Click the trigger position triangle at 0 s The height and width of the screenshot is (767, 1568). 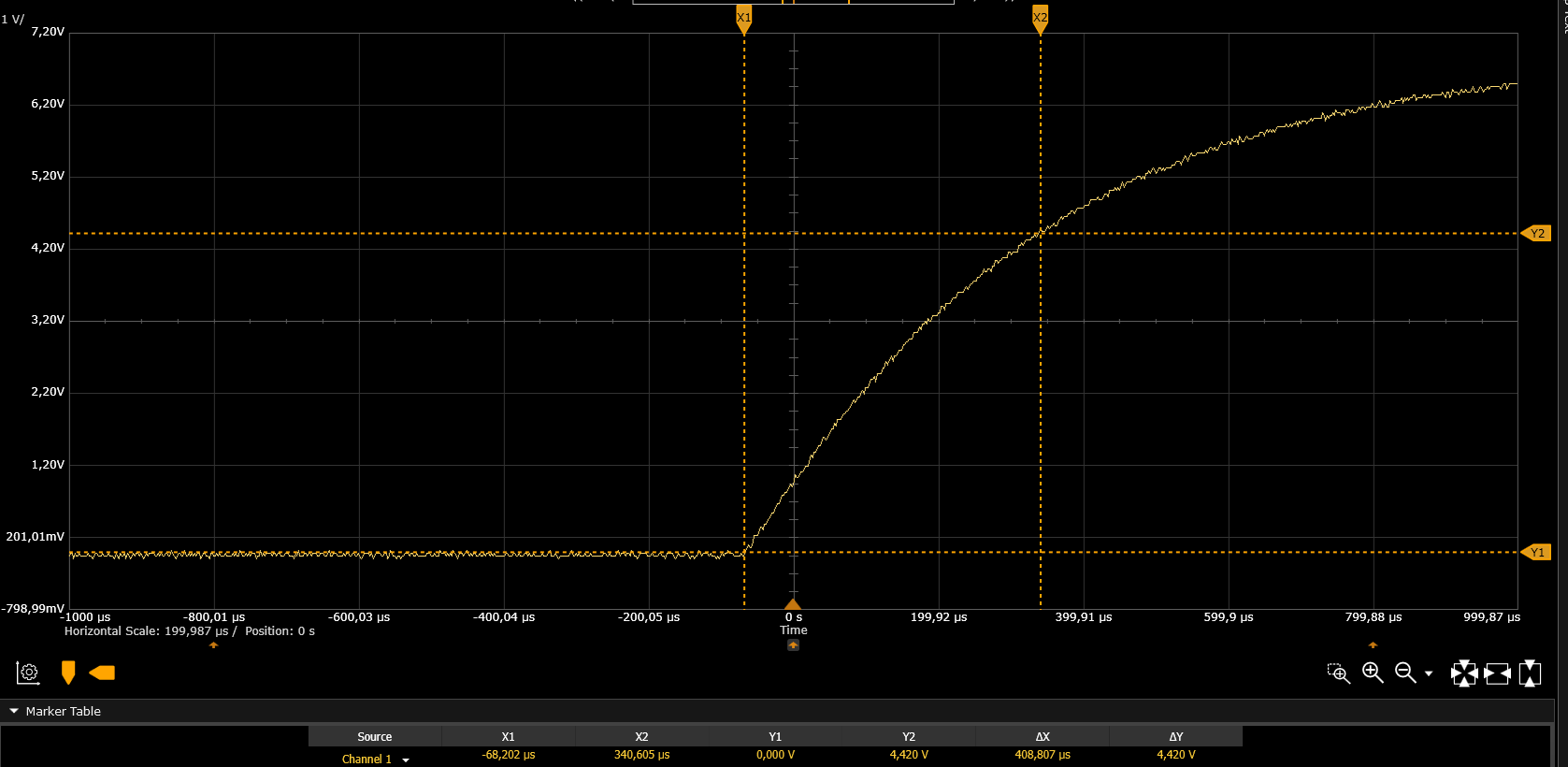point(793,604)
